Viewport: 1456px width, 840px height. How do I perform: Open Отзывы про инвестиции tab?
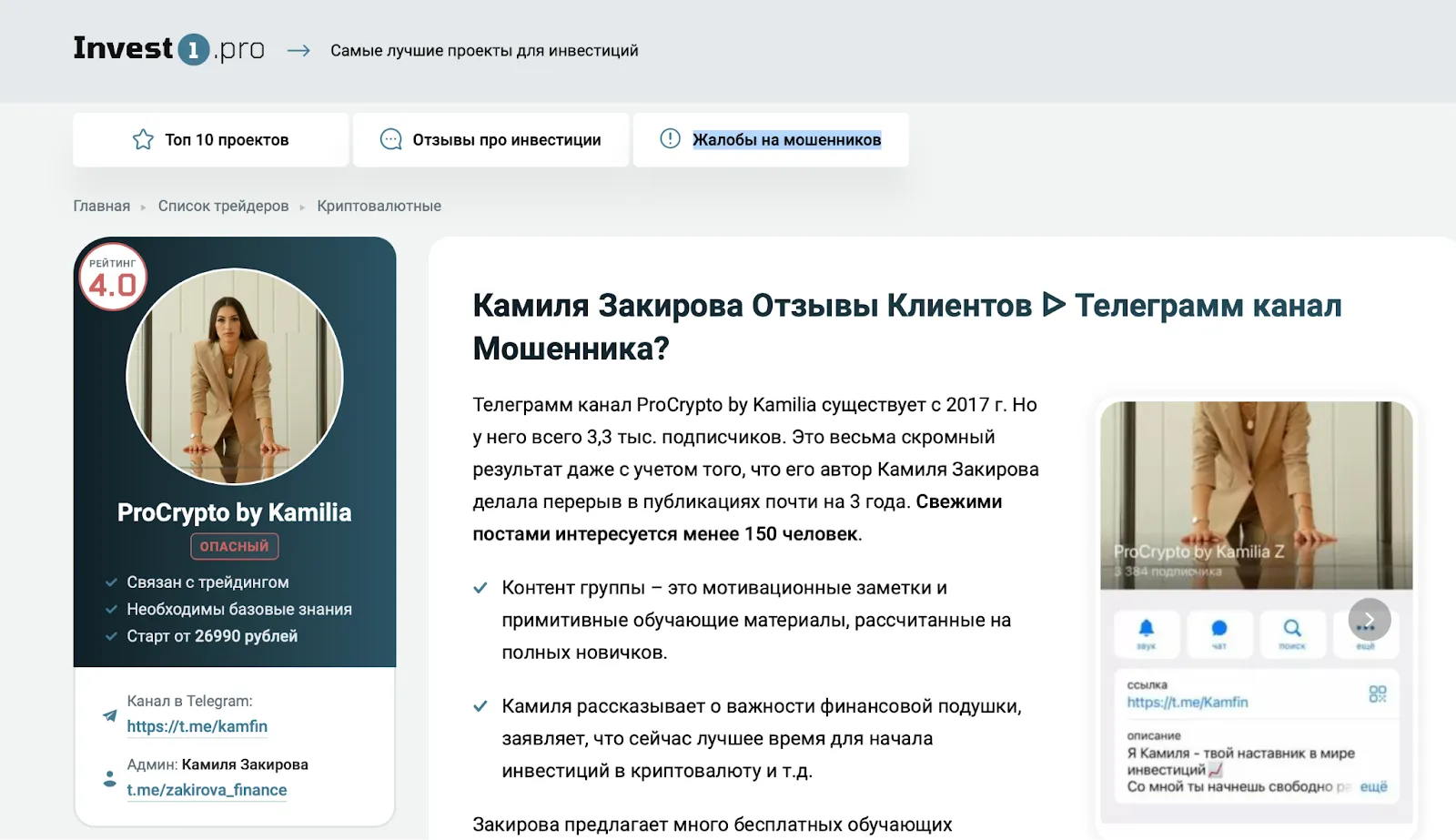[490, 139]
